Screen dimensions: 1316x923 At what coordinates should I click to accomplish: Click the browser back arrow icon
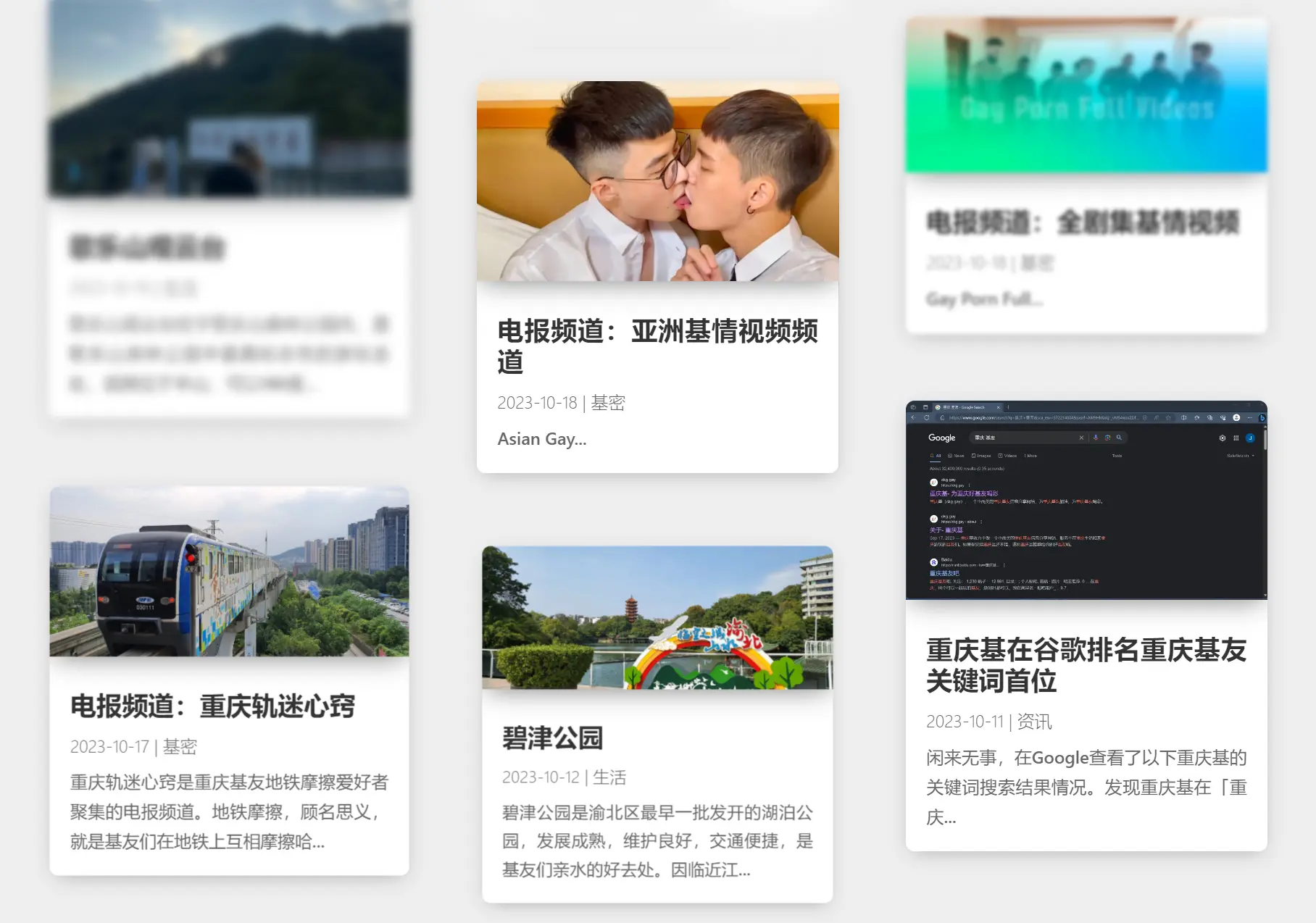point(913,417)
